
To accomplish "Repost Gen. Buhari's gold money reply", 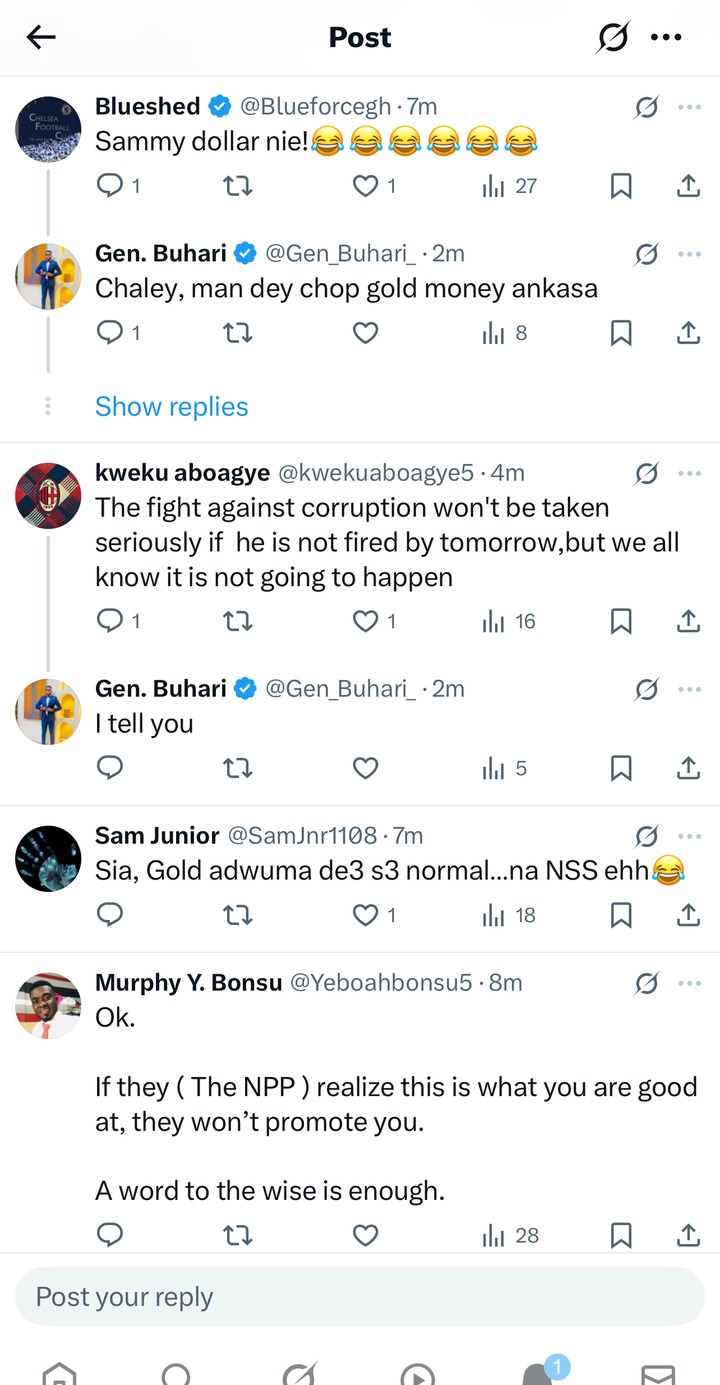I will click(x=238, y=332).
